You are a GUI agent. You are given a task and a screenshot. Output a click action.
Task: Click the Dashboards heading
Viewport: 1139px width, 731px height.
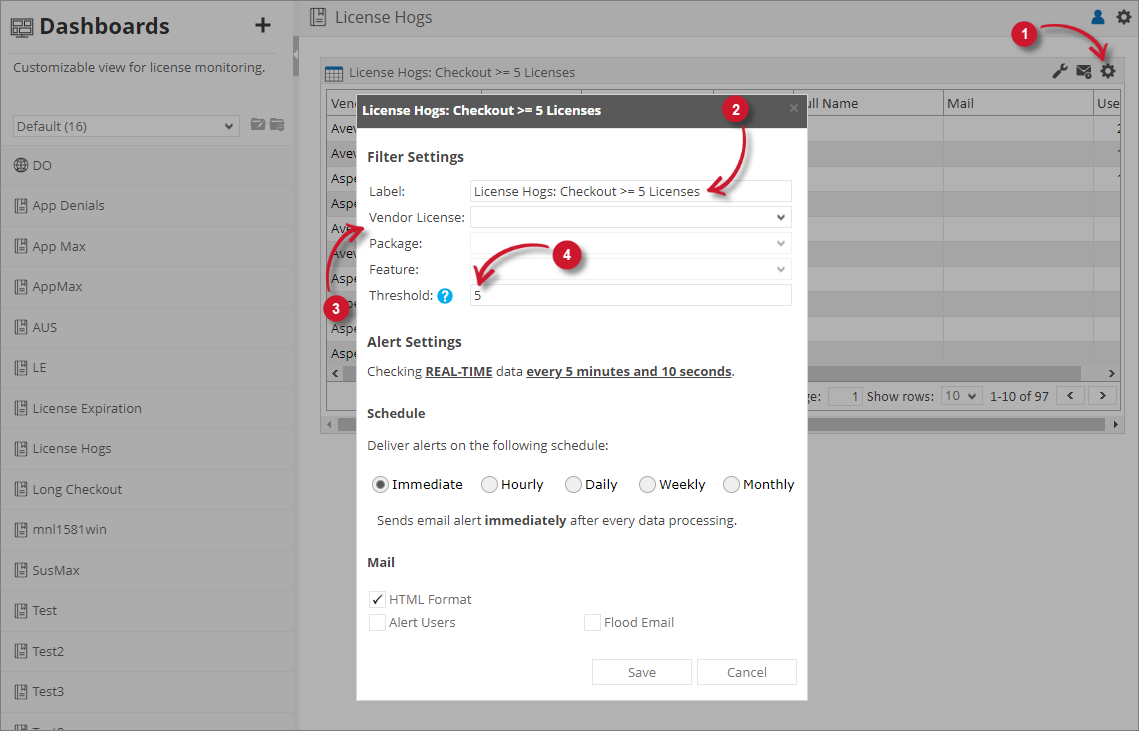(x=104, y=26)
